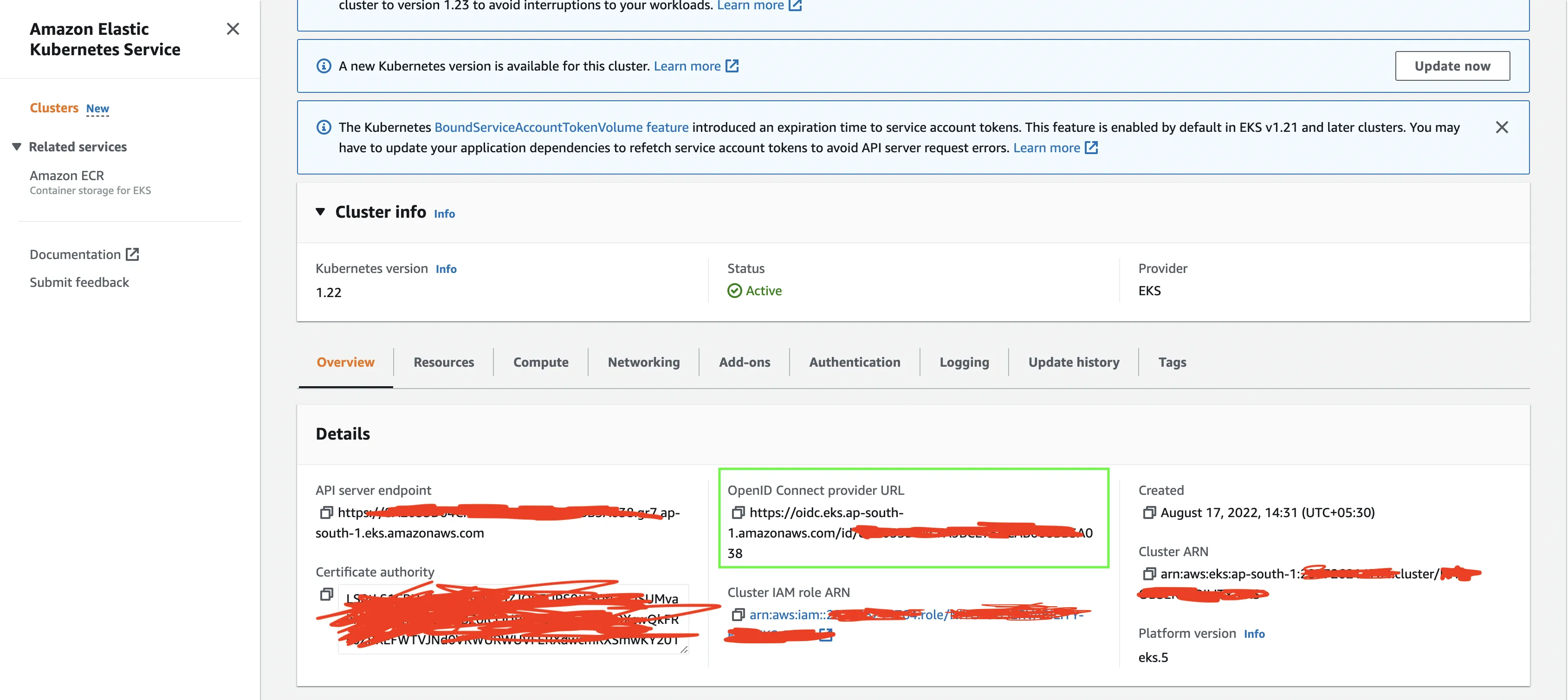Image resolution: width=1568 pixels, height=700 pixels.
Task: Click external link icon in top 1.23 banner
Action: (795, 6)
